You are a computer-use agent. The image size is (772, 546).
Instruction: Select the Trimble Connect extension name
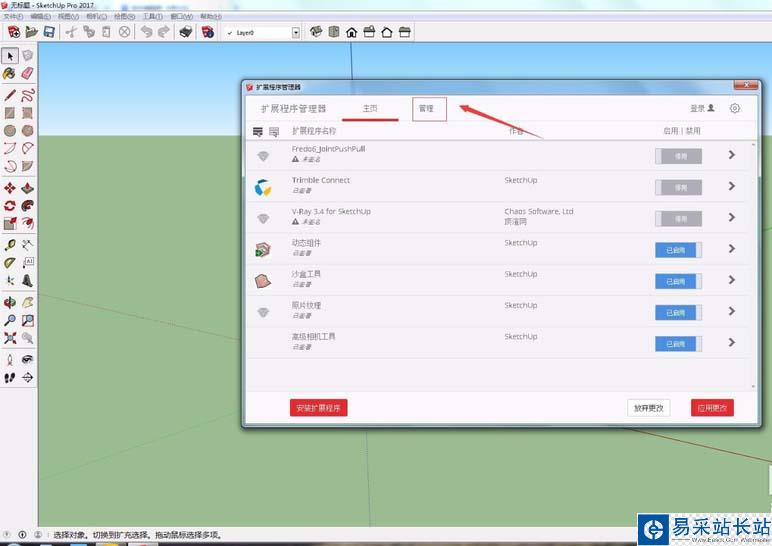[x=321, y=180]
